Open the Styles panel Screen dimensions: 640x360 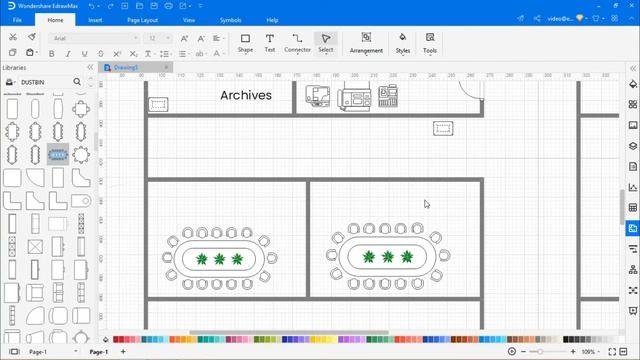402,43
